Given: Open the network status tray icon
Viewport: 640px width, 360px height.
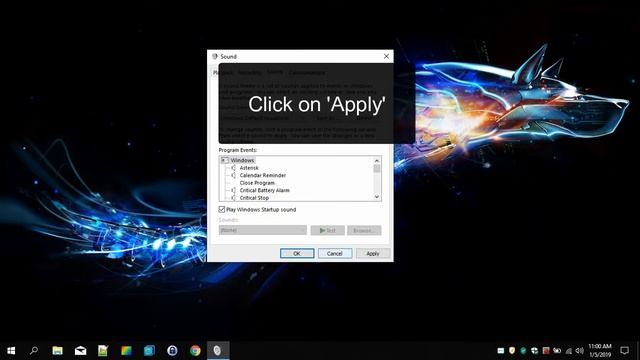Looking at the screenshot, I should click(x=569, y=351).
